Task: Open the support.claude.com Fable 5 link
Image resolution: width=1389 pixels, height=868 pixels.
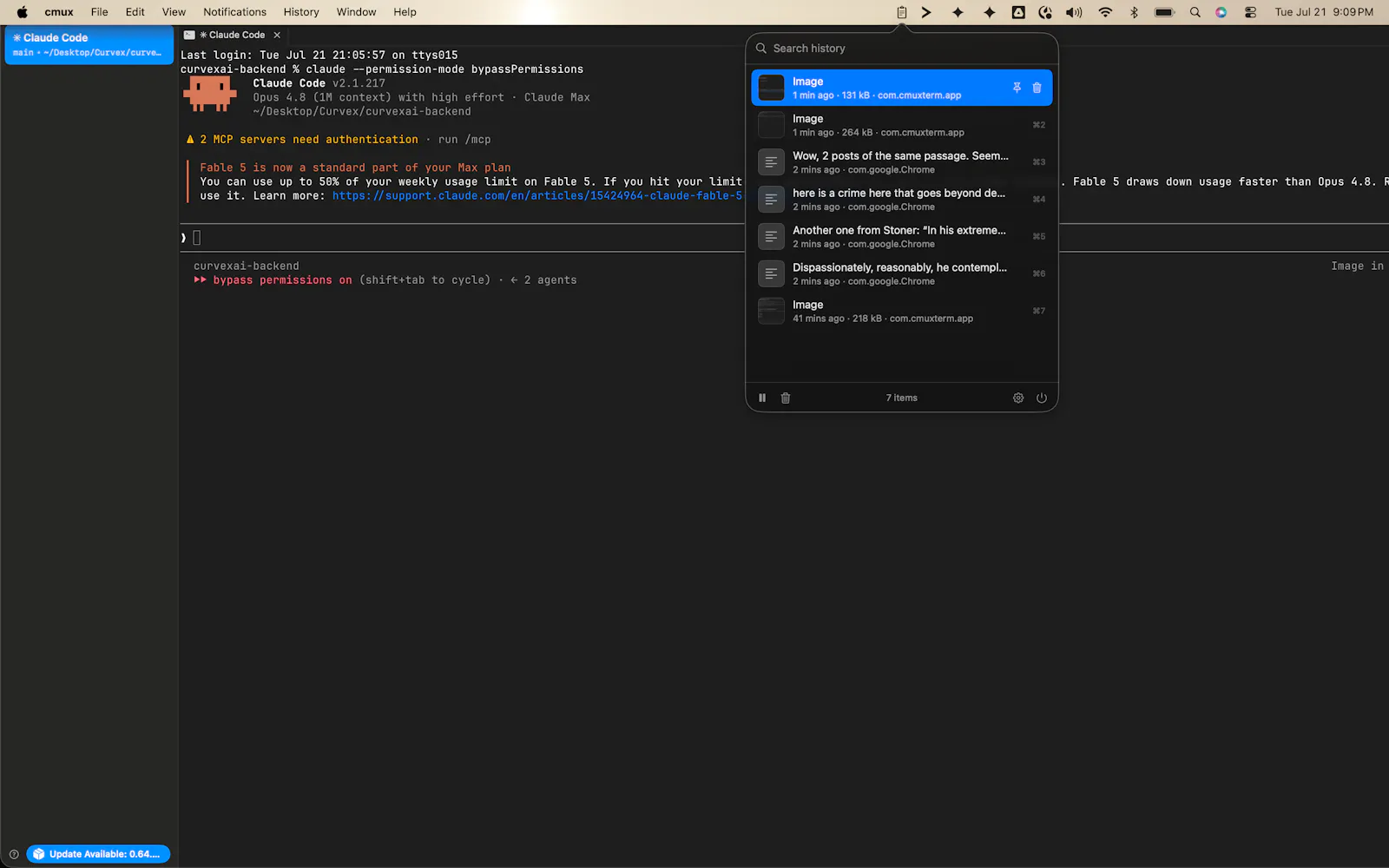Action: pos(537,196)
